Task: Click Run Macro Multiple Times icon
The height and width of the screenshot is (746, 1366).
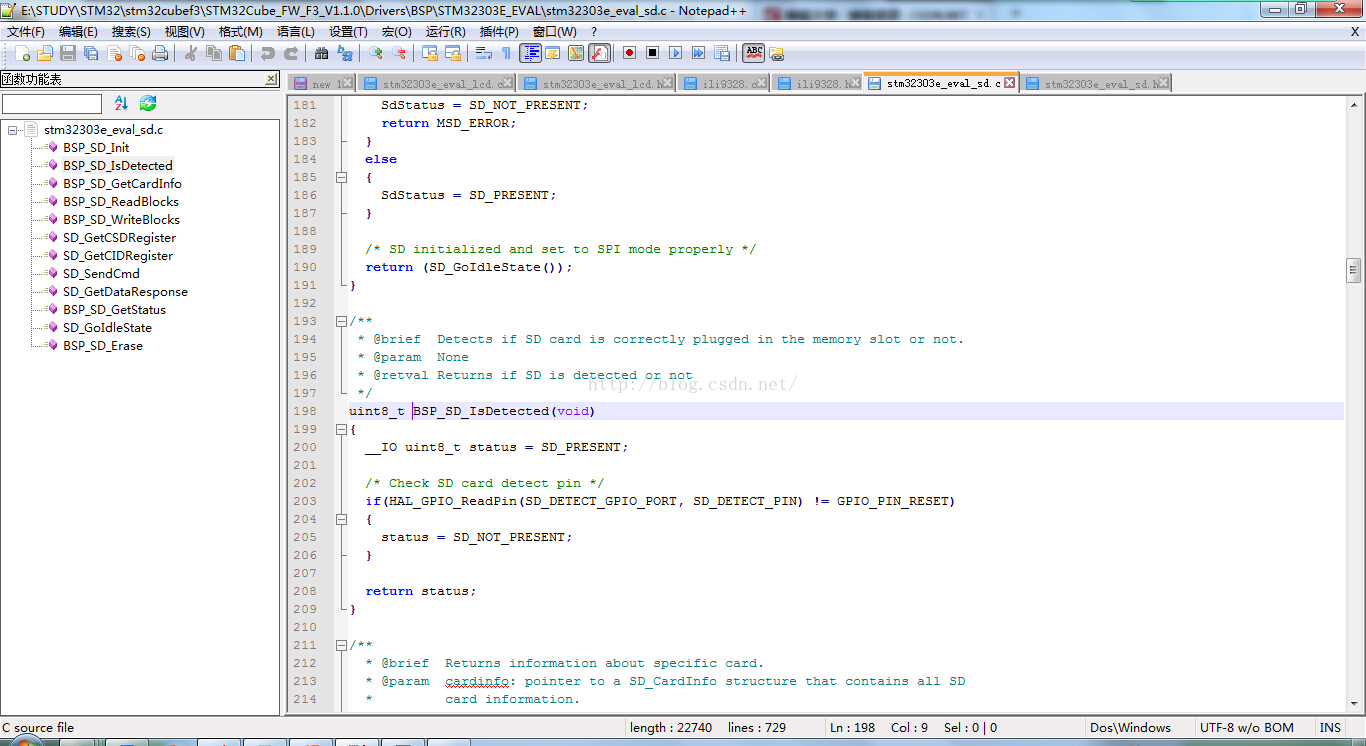Action: click(698, 53)
